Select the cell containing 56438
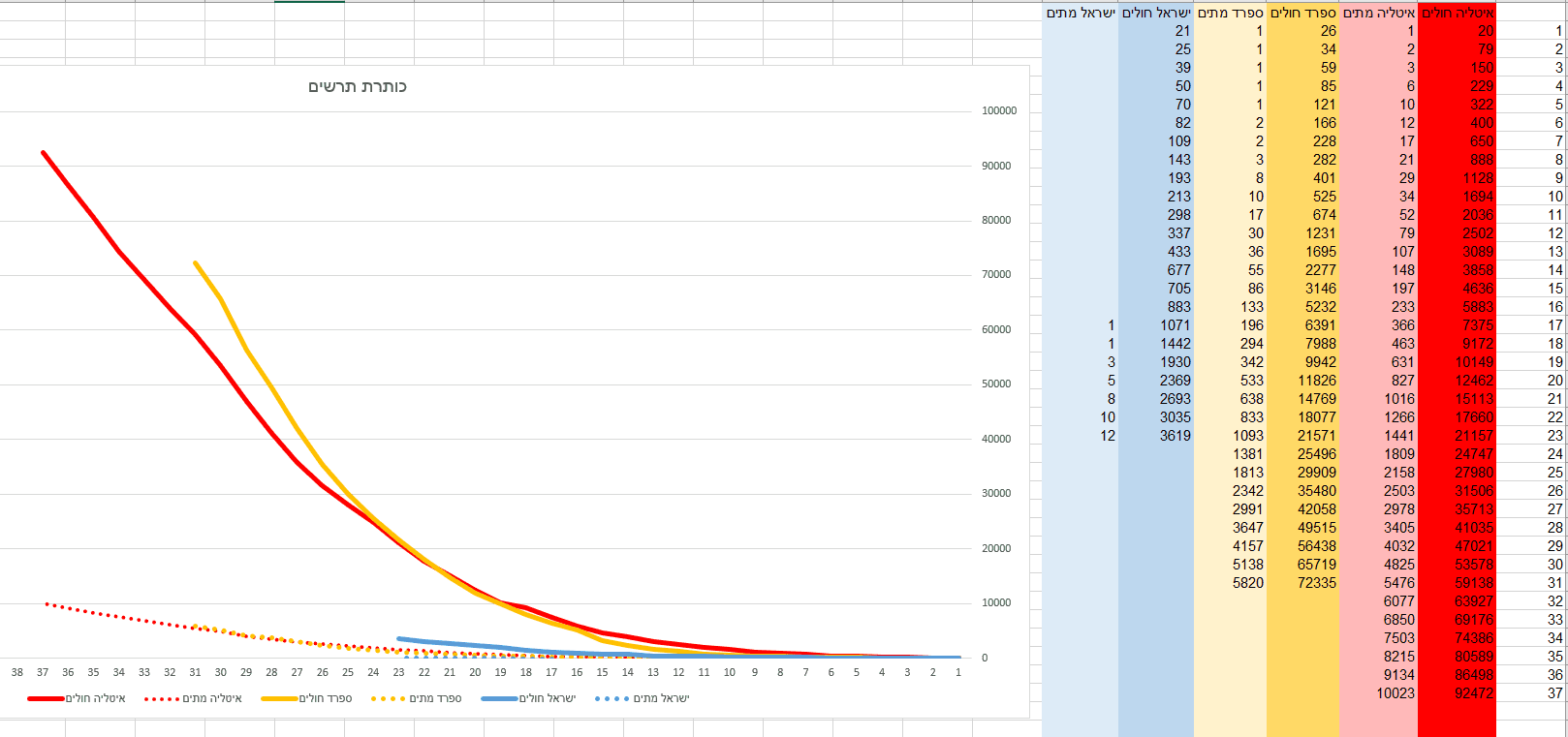 point(1302,546)
